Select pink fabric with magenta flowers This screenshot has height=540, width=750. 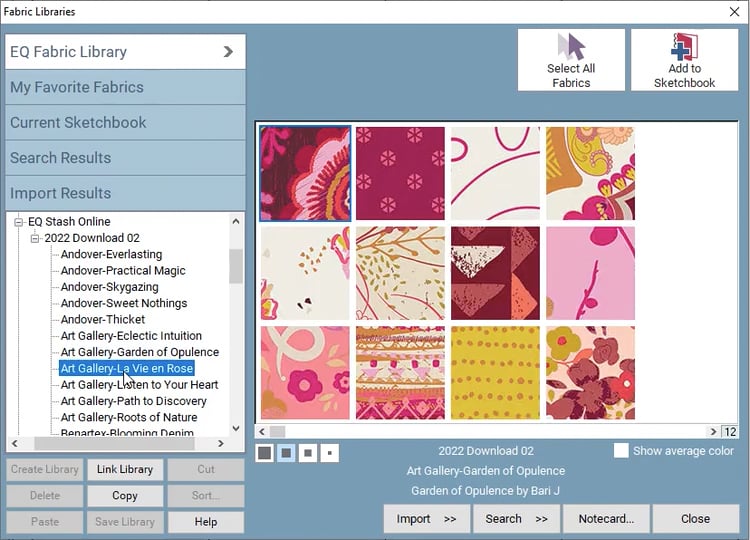(305, 373)
